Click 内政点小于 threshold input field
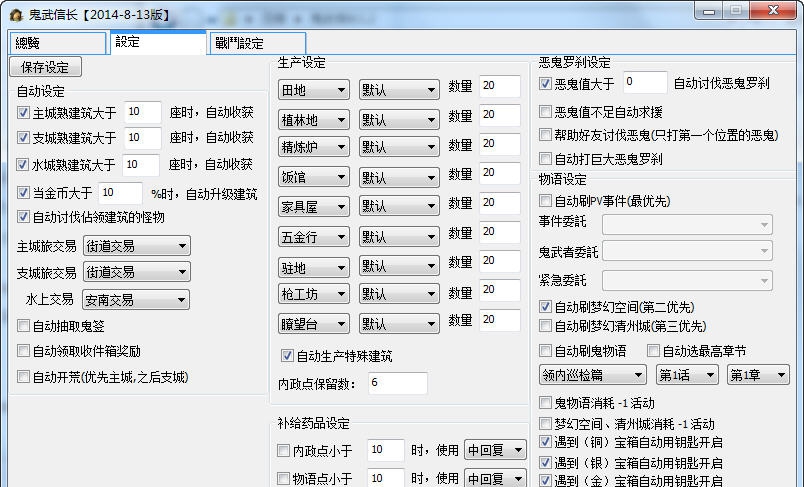Image resolution: width=804 pixels, height=487 pixels. point(386,450)
